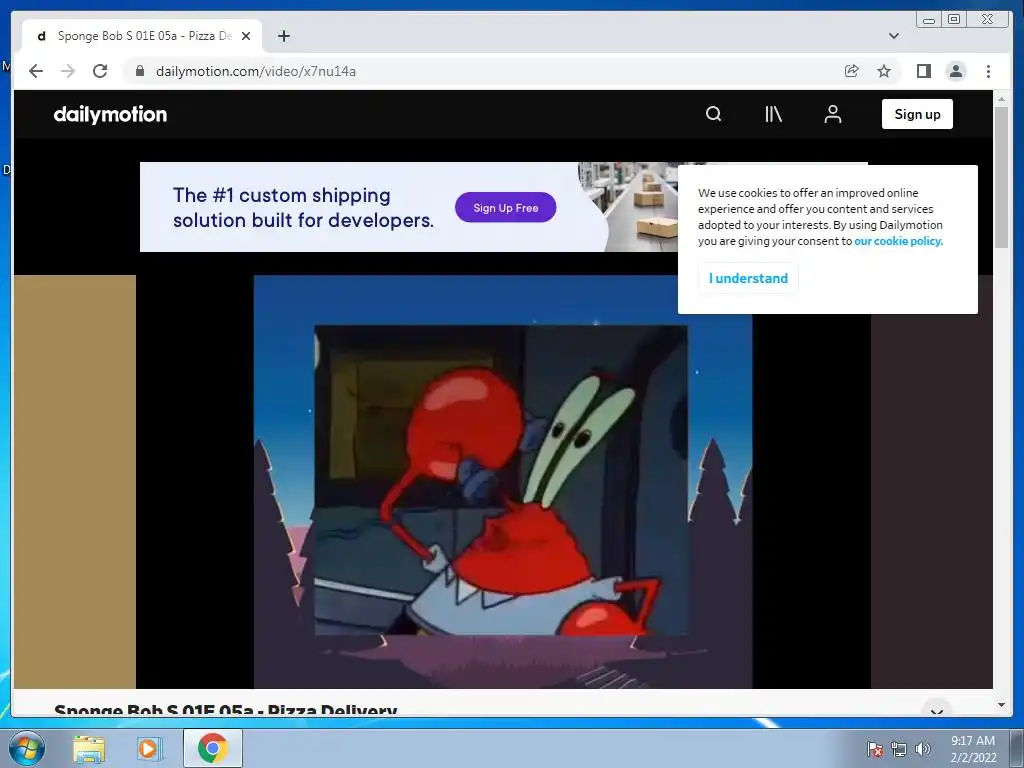Click the scrollbar down arrow
The height and width of the screenshot is (768, 1024).
[1001, 705]
